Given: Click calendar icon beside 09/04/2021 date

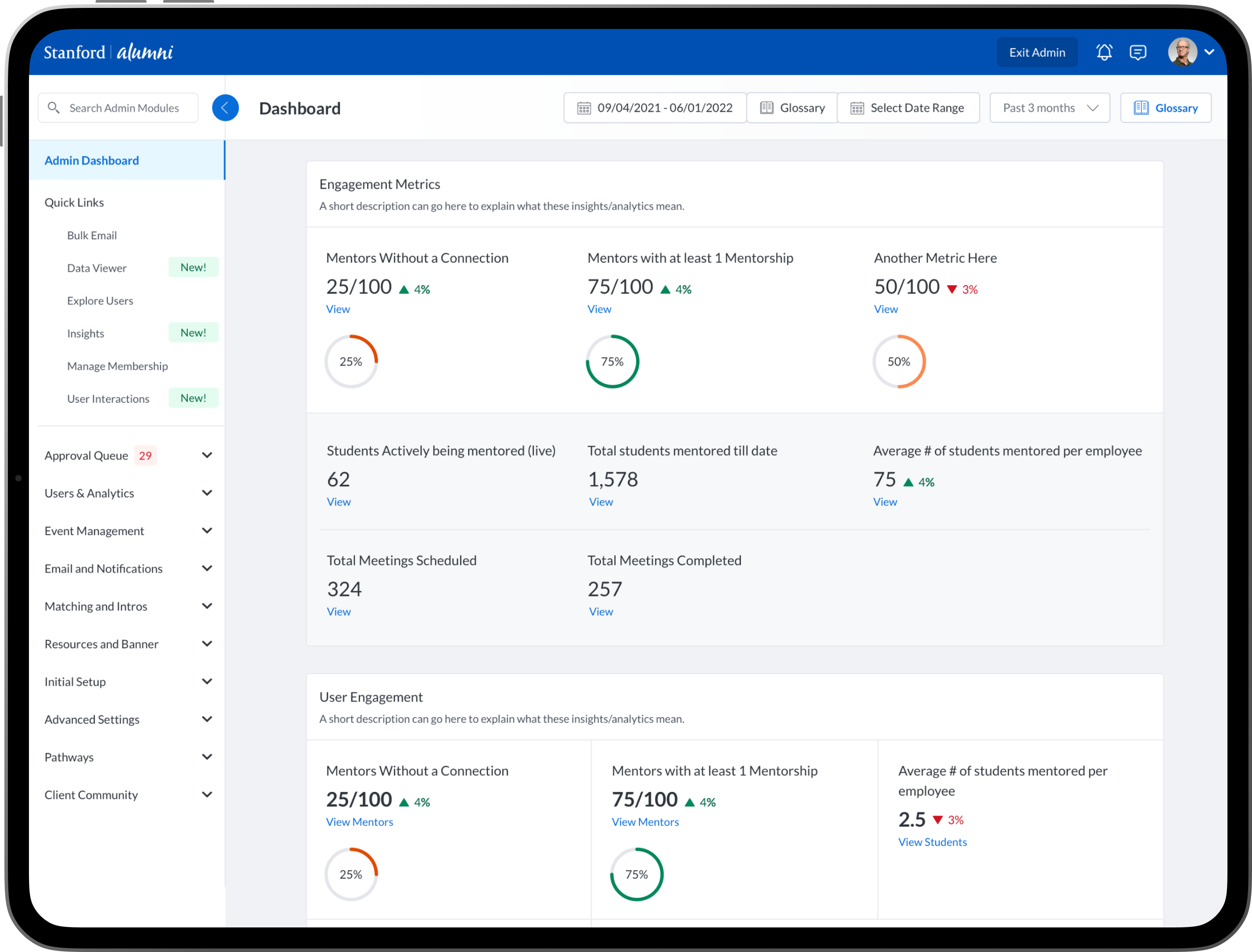Looking at the screenshot, I should (583, 107).
